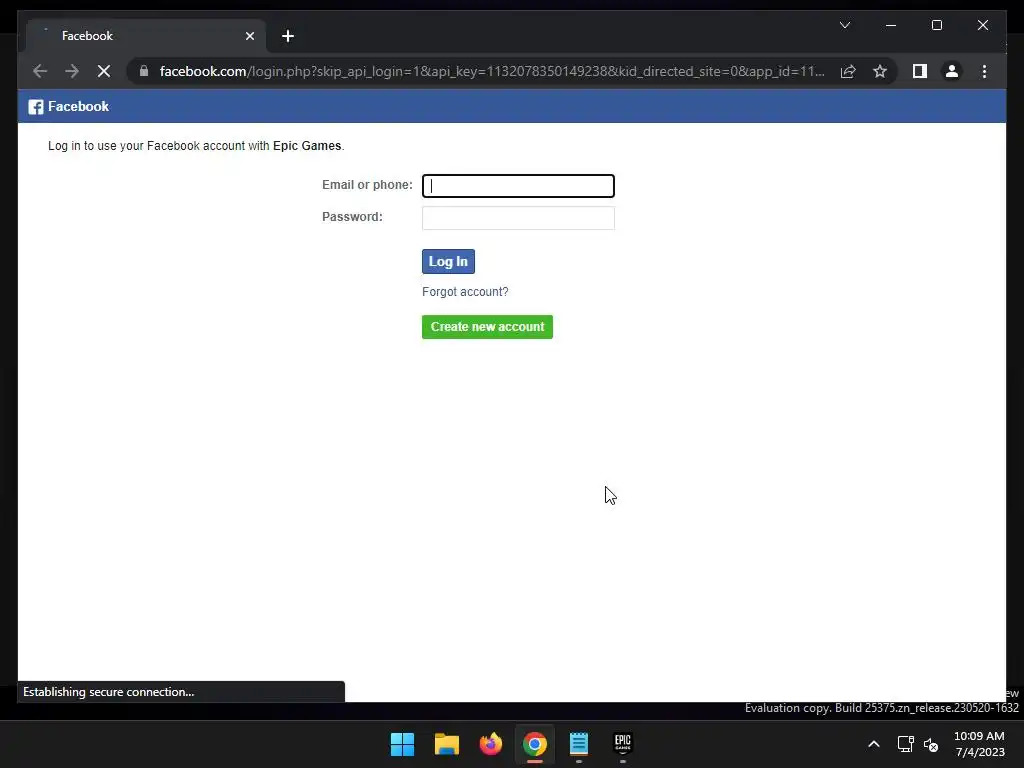Show hidden tray icons chevron
The width and height of the screenshot is (1024, 768).
click(874, 744)
